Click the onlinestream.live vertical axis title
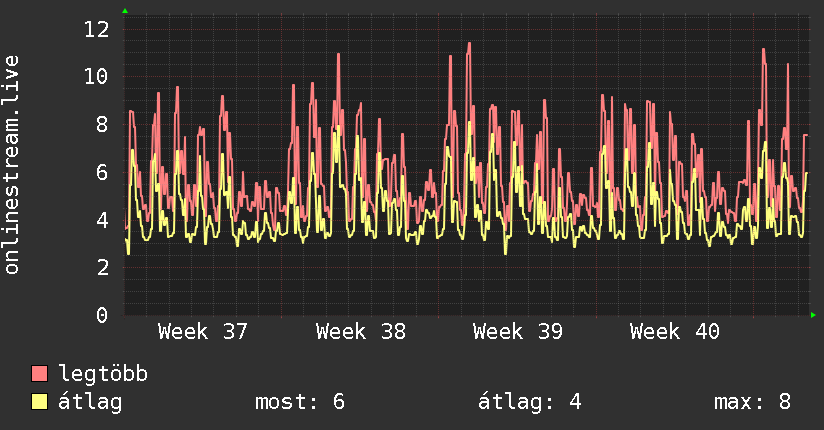 point(11,165)
